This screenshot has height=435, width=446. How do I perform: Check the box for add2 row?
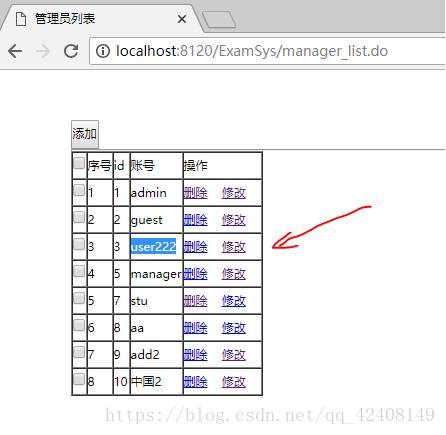point(79,352)
